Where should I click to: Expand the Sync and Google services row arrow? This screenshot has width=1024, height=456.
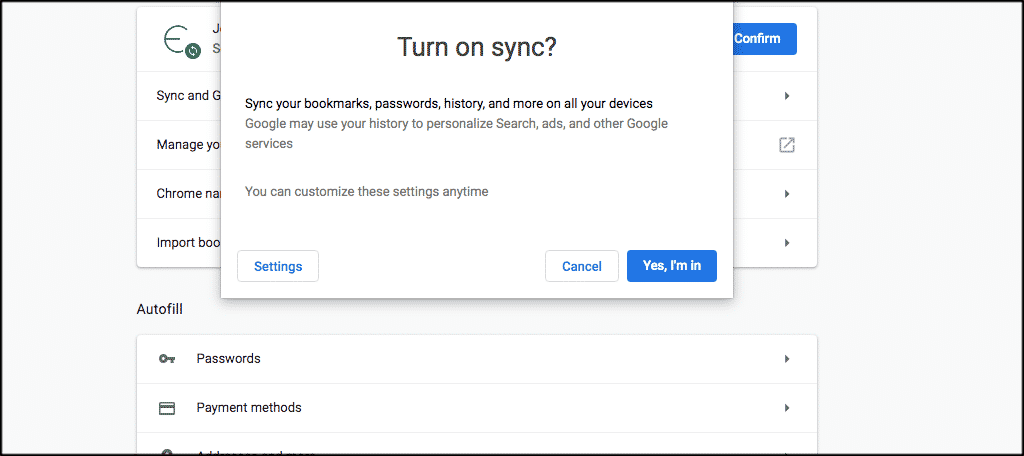click(787, 96)
